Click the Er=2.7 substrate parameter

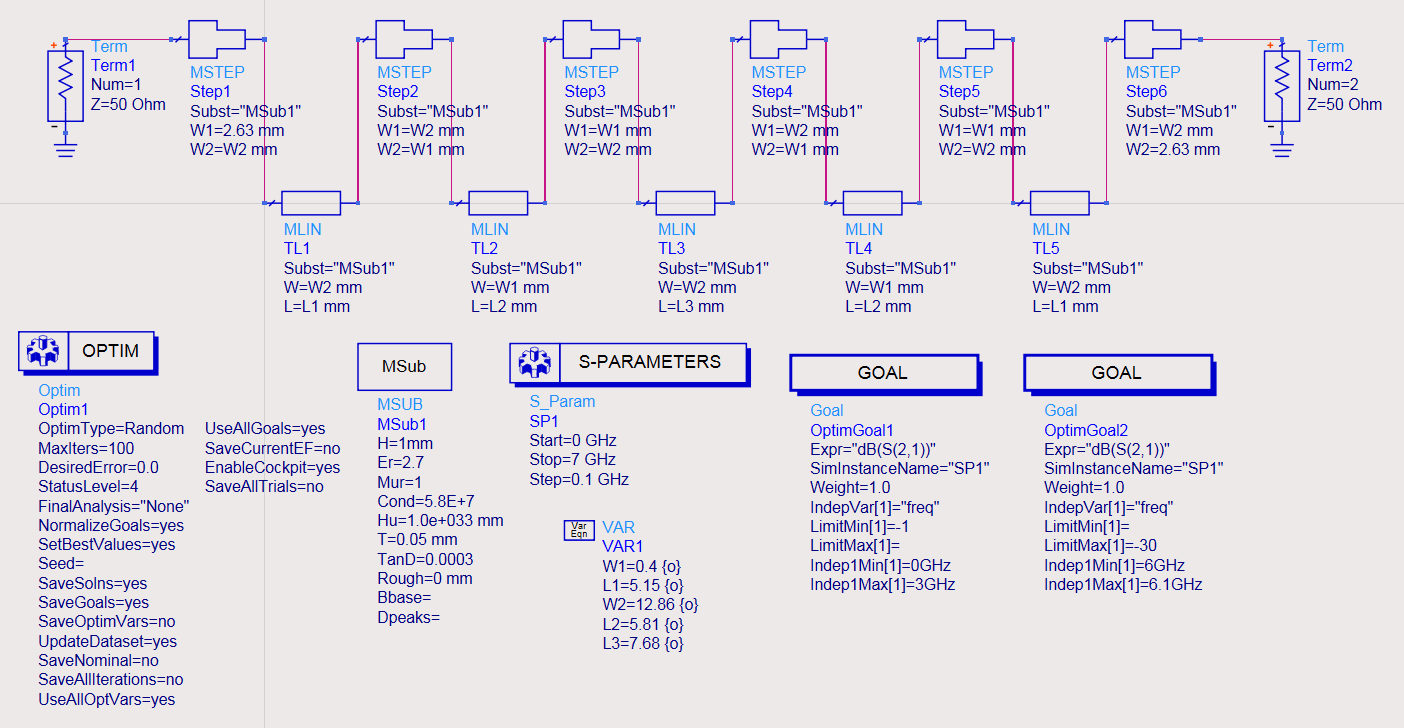pos(400,463)
